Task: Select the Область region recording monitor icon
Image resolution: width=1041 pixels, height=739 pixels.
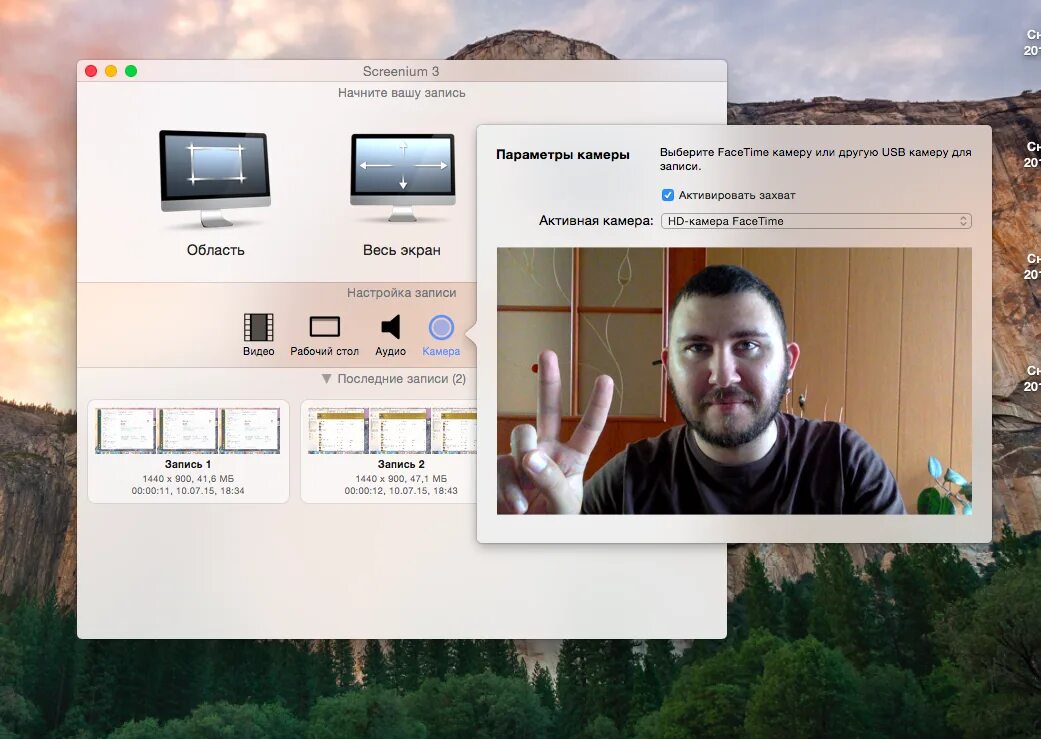Action: coord(214,178)
